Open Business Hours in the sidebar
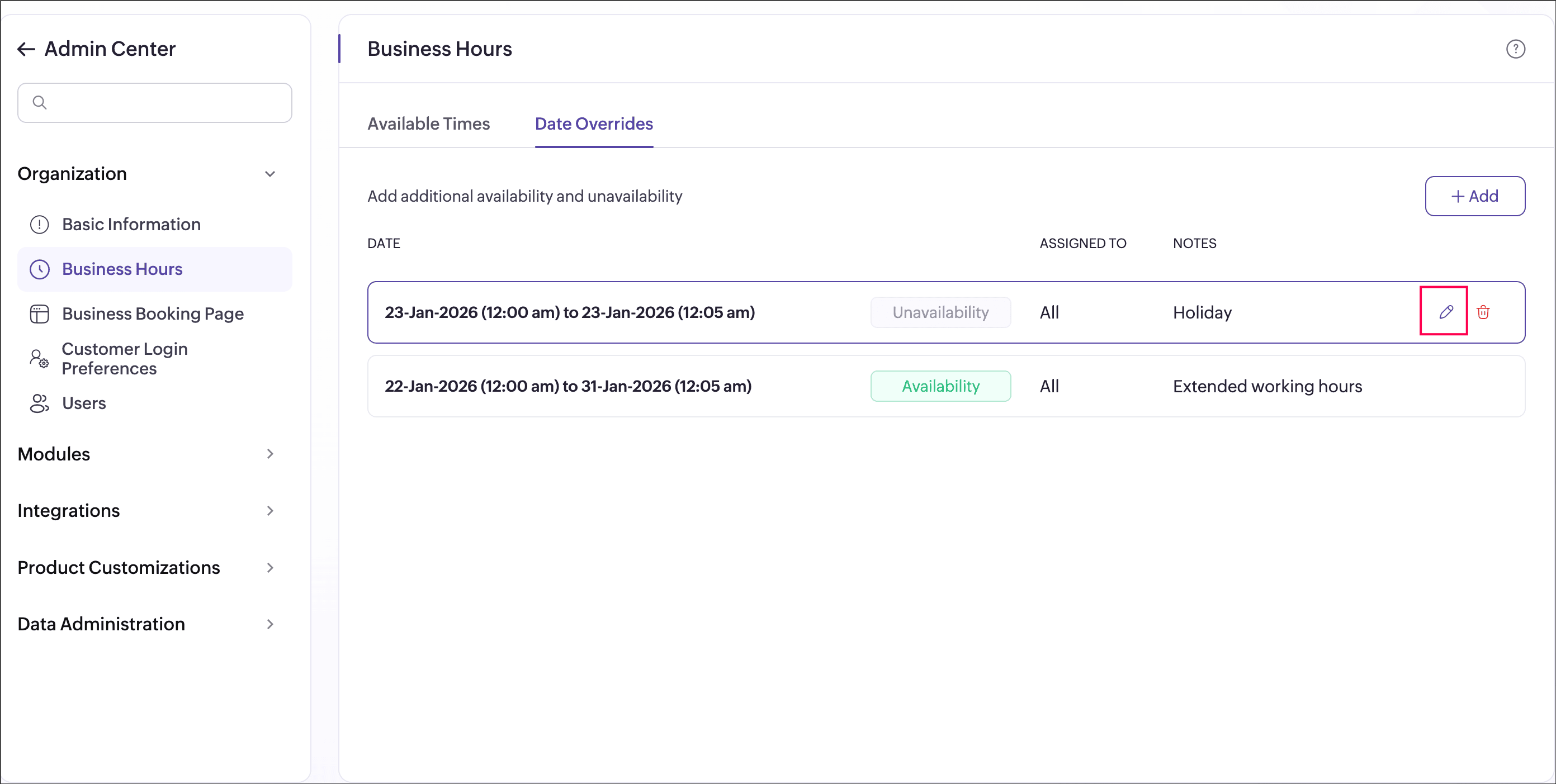Image resolution: width=1556 pixels, height=784 pixels. coord(122,269)
